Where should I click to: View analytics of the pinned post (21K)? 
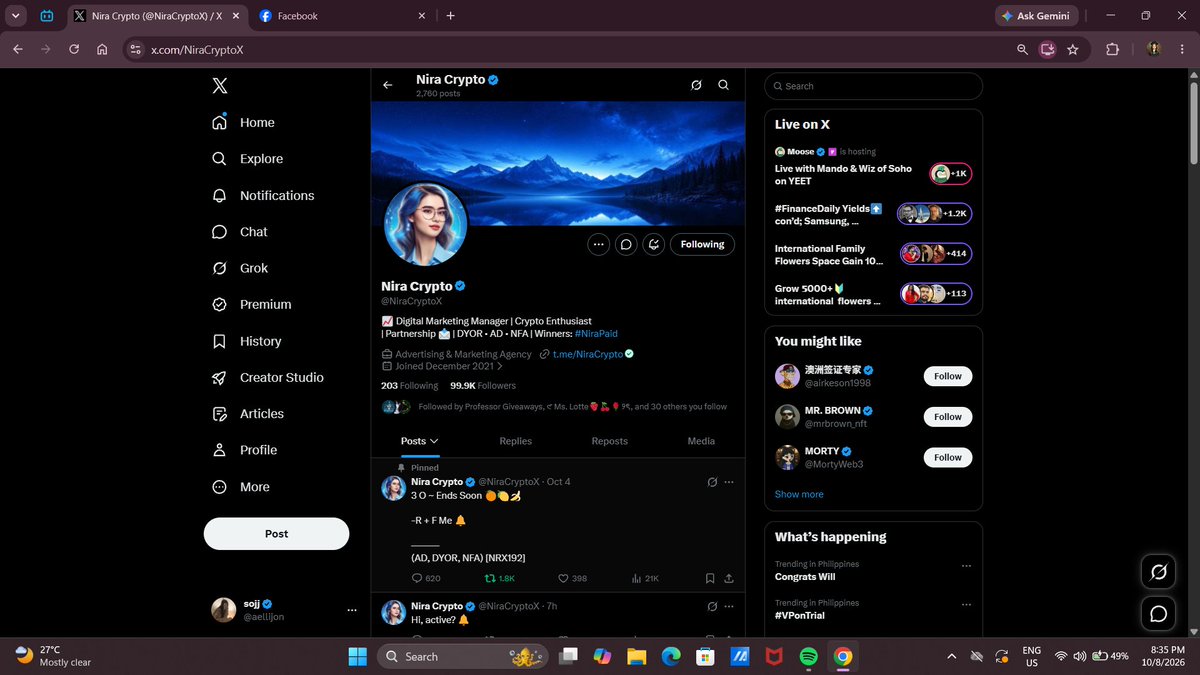click(645, 578)
